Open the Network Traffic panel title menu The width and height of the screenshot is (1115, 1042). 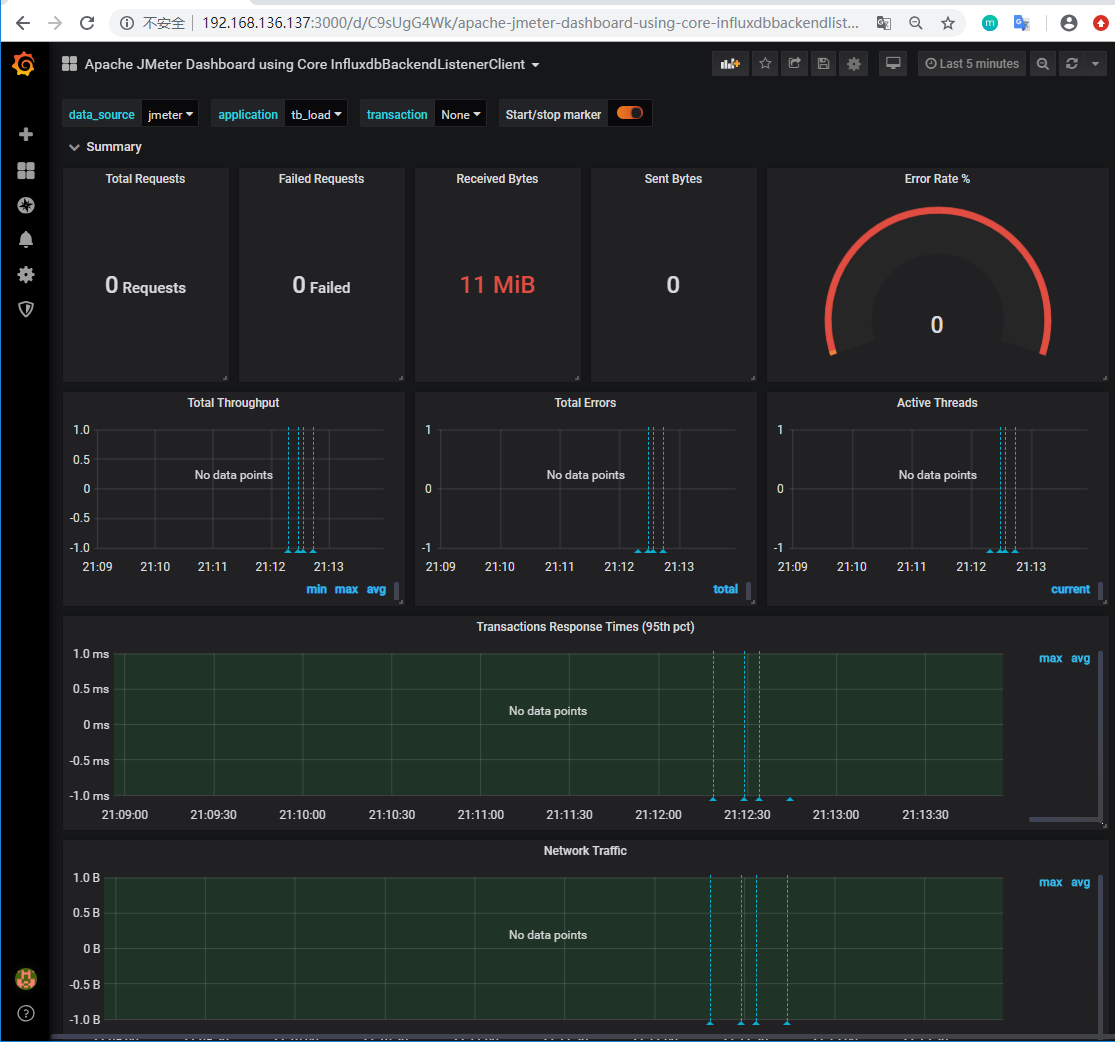click(x=585, y=851)
